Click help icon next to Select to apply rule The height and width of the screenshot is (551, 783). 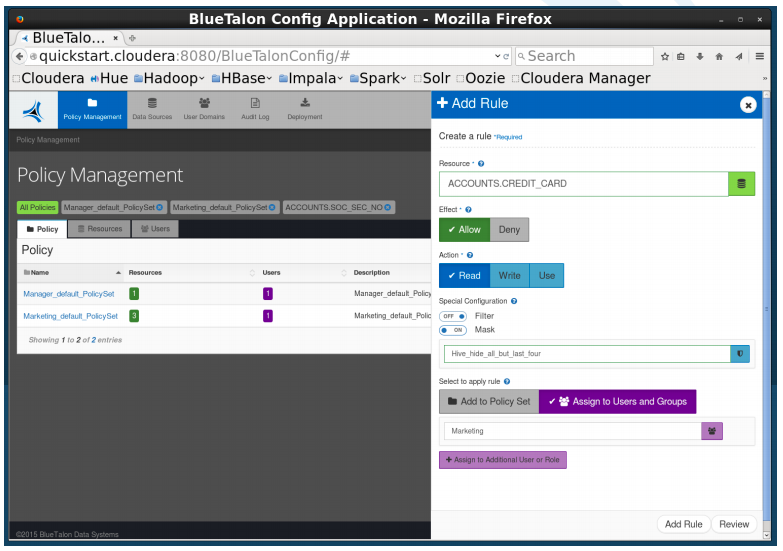[507, 382]
